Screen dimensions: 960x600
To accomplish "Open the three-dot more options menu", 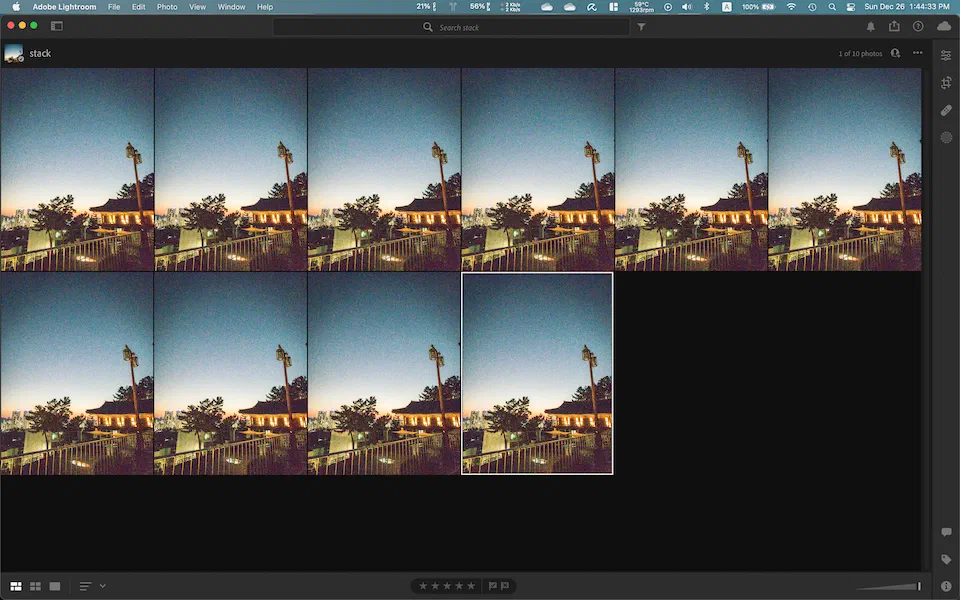I will click(x=917, y=53).
